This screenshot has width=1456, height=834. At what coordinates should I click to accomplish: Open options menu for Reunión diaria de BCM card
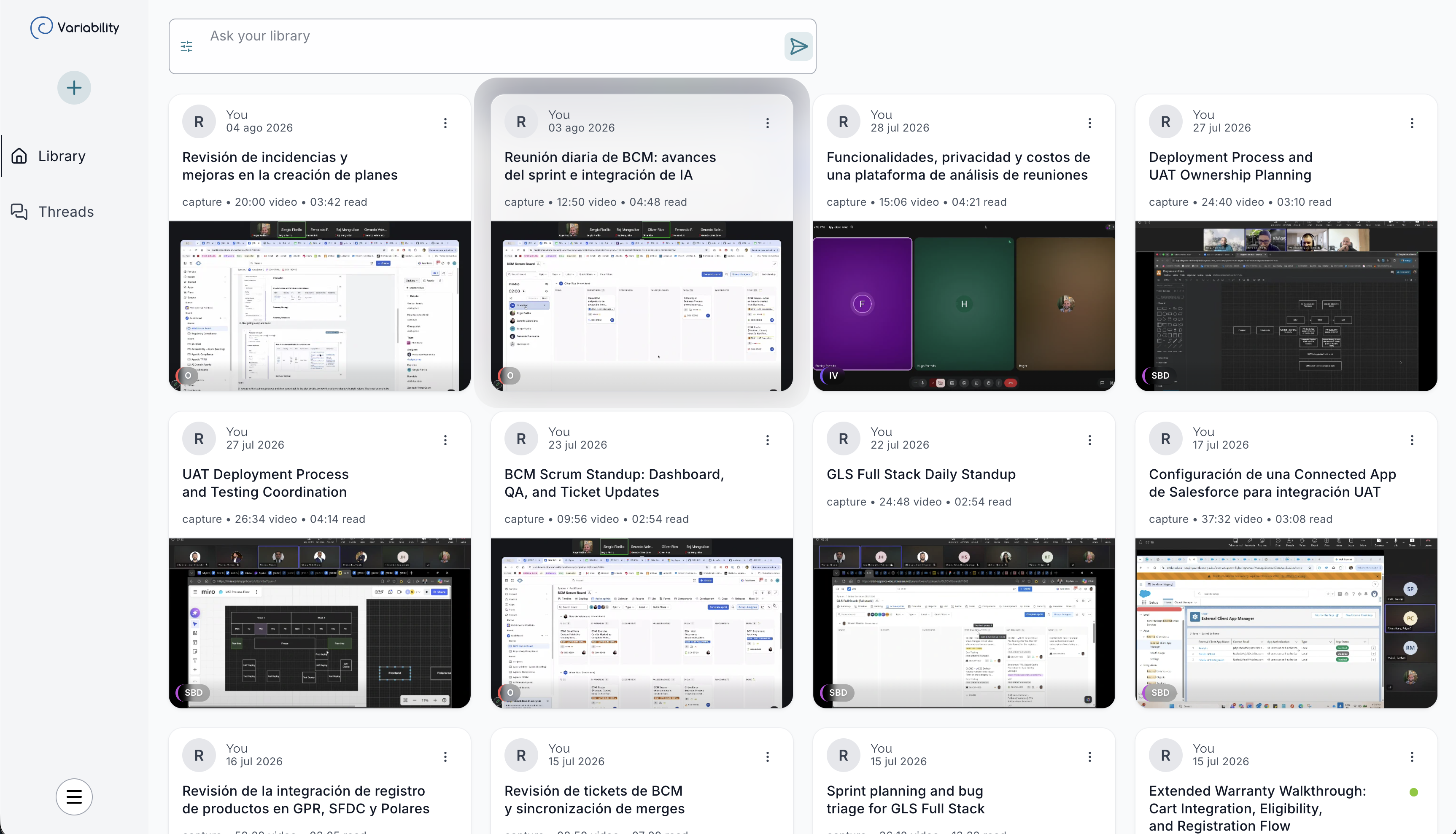click(x=768, y=123)
